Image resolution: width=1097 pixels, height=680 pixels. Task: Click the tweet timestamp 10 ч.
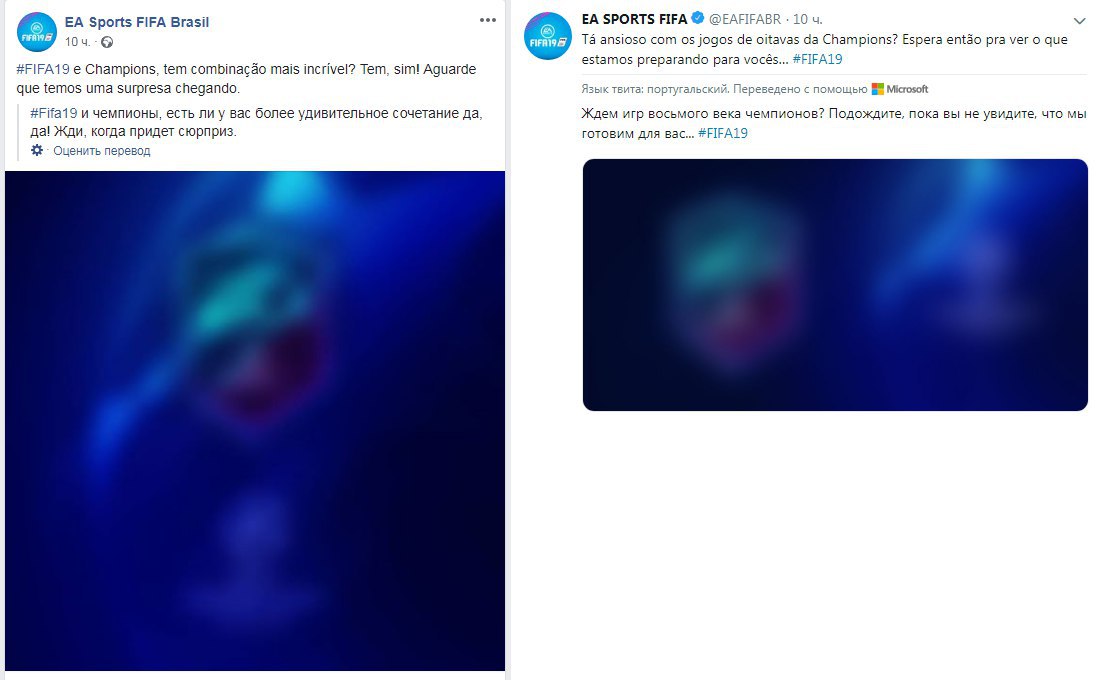click(807, 19)
